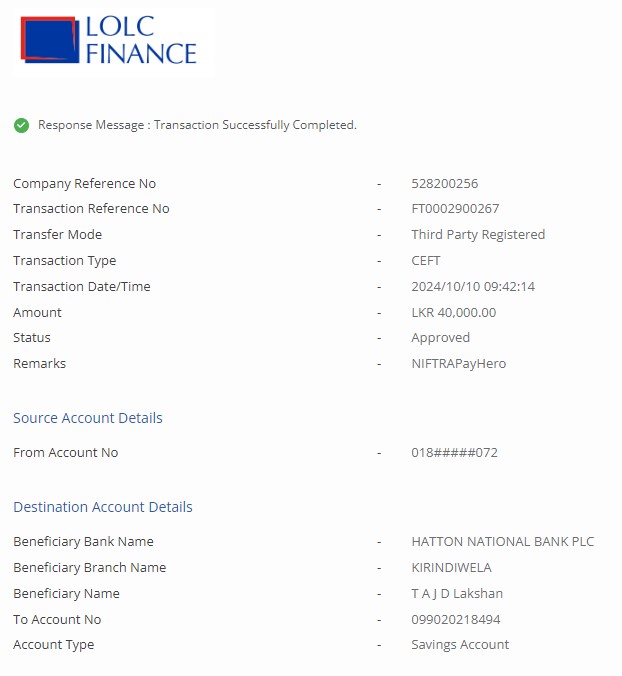
Task: Select the CEFT transaction type value
Action: point(425,261)
